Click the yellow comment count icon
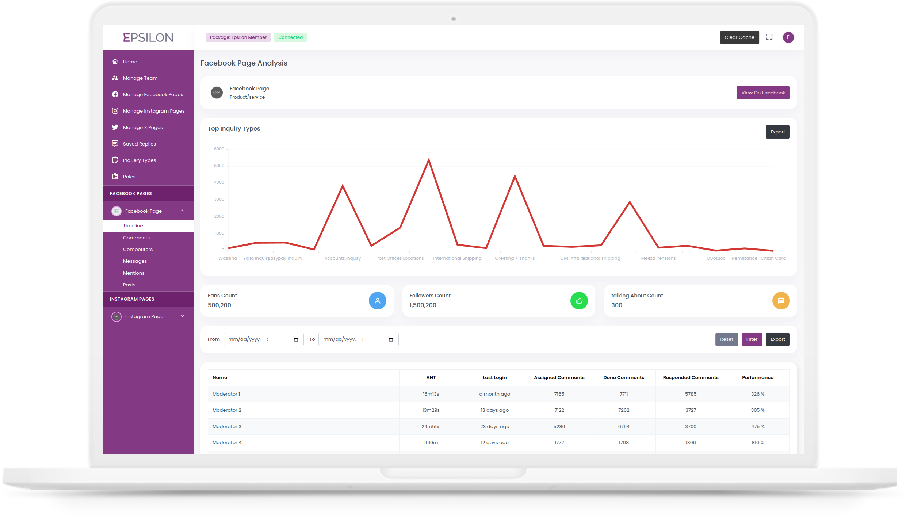906x517 pixels. (x=781, y=300)
